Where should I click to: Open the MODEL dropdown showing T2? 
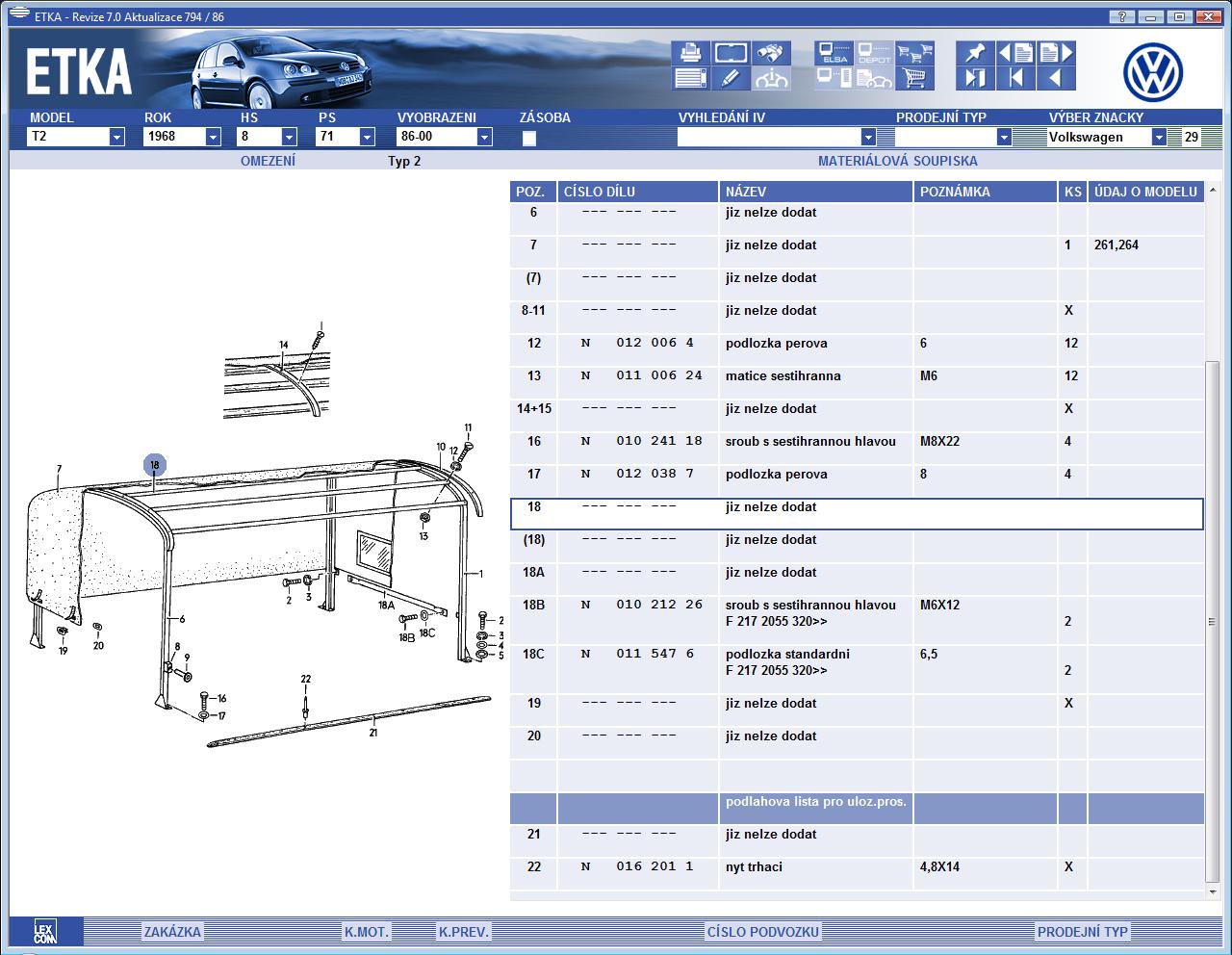(x=116, y=137)
